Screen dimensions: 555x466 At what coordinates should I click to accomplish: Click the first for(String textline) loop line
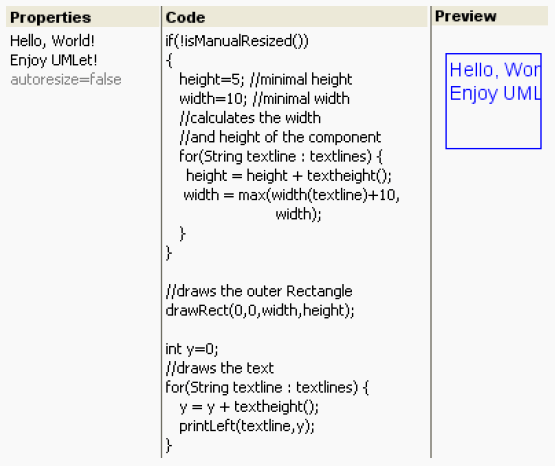[x=281, y=156]
